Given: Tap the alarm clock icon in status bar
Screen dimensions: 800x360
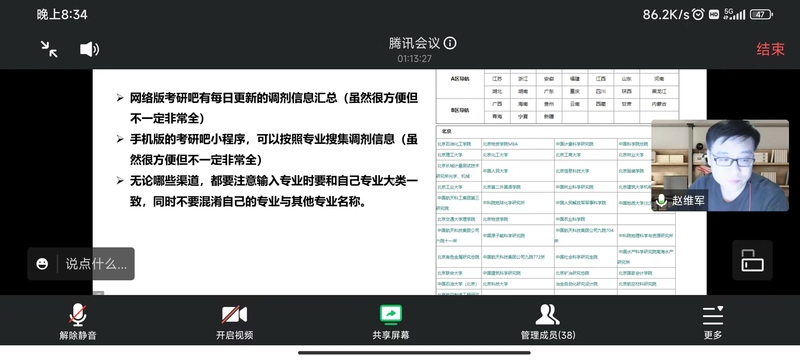Looking at the screenshot, I should 698,14.
